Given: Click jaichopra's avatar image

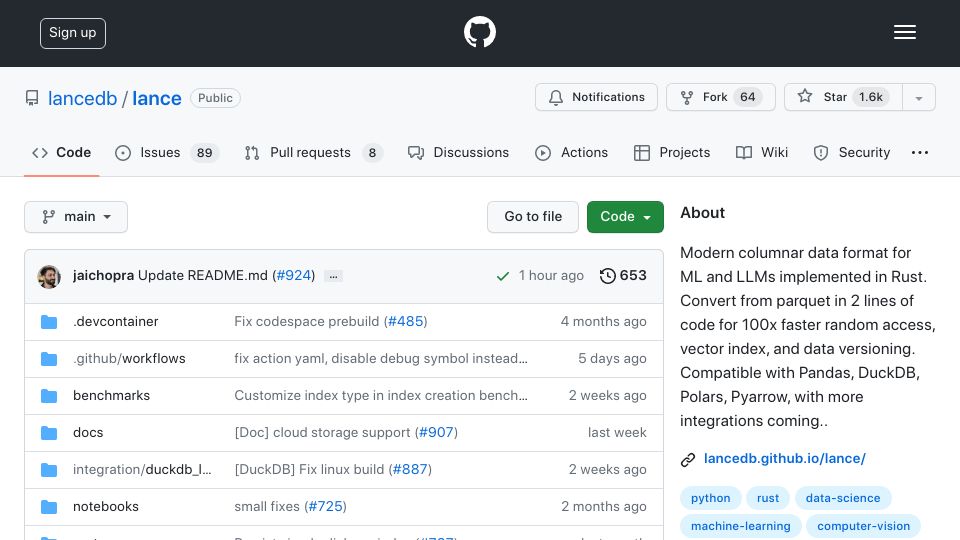Looking at the screenshot, I should tap(49, 277).
